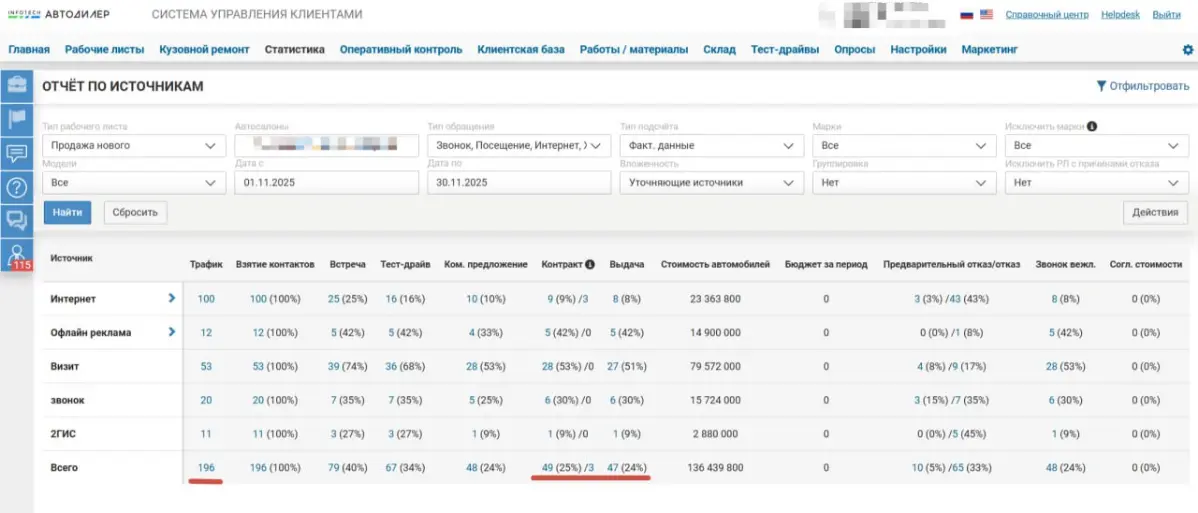Image resolution: width=1198 pixels, height=513 pixels.
Task: Click the Интернет traffic value 100
Action: [x=206, y=299]
